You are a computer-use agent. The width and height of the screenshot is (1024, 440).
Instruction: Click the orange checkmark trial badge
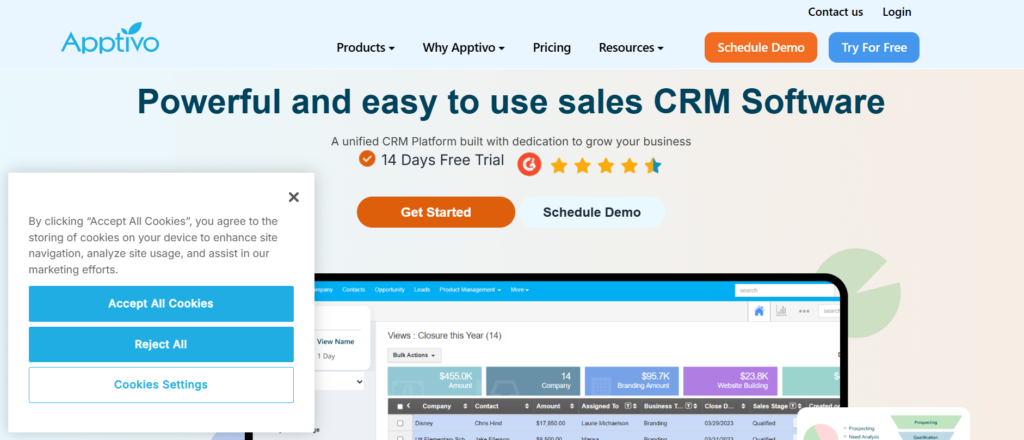(x=367, y=159)
